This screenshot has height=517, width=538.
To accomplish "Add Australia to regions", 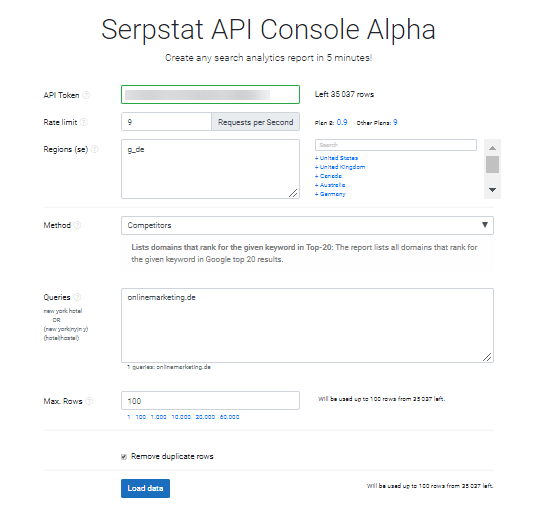I will 330,185.
